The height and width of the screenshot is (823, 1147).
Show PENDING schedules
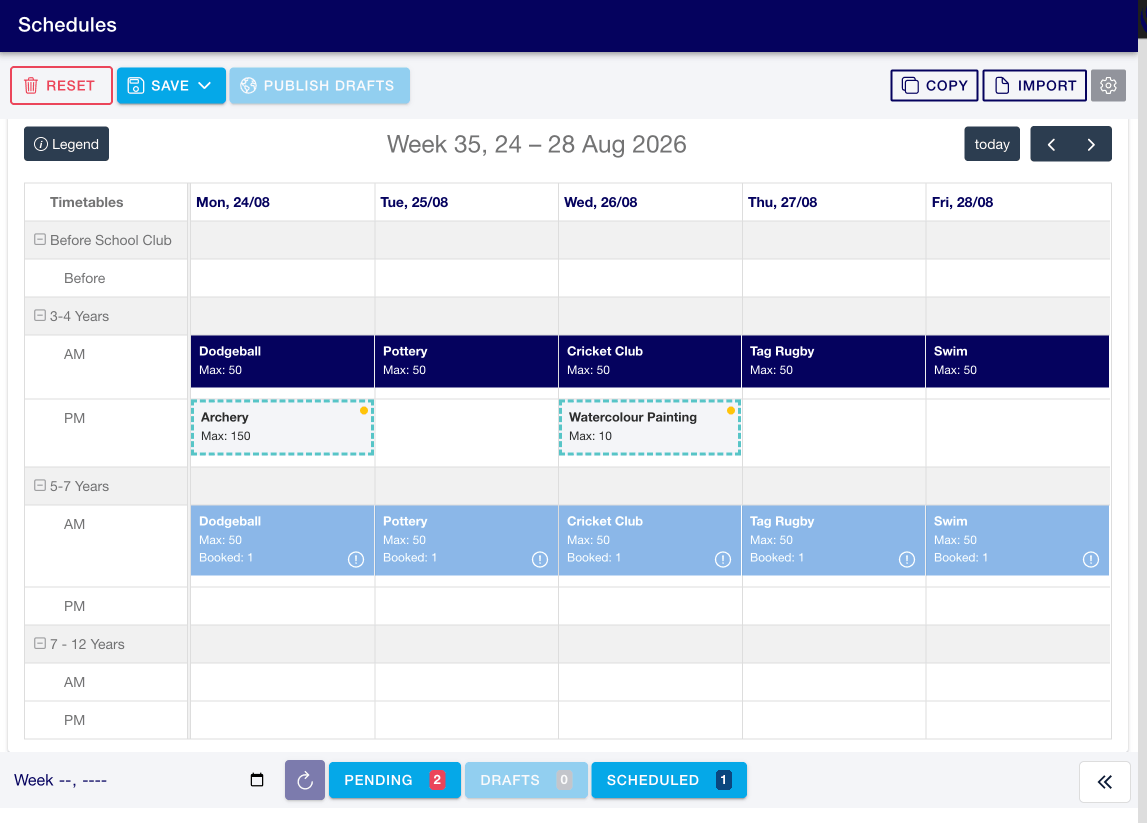click(x=395, y=780)
